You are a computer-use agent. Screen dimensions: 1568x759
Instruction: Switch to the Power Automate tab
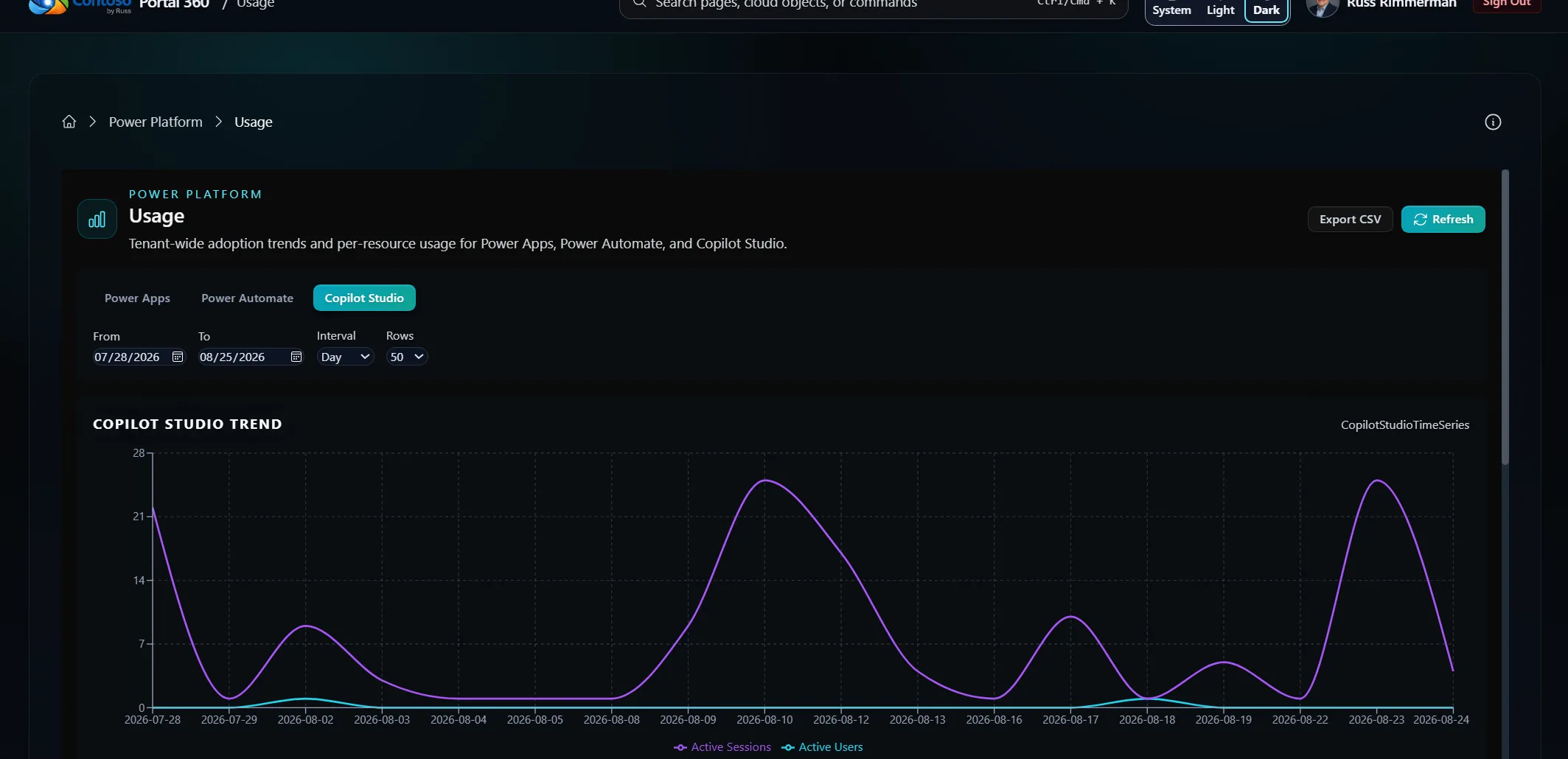click(247, 298)
